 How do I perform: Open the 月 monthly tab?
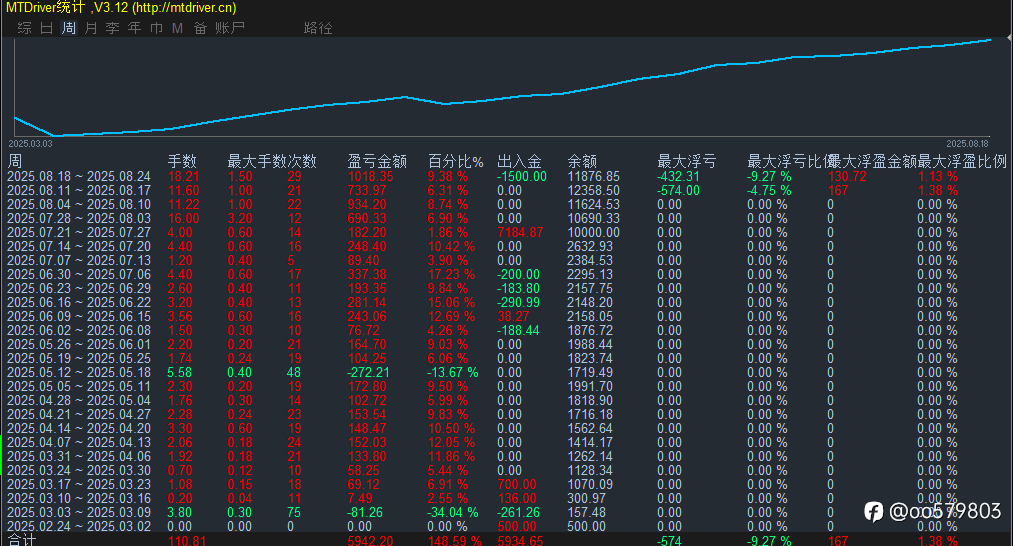pos(90,28)
